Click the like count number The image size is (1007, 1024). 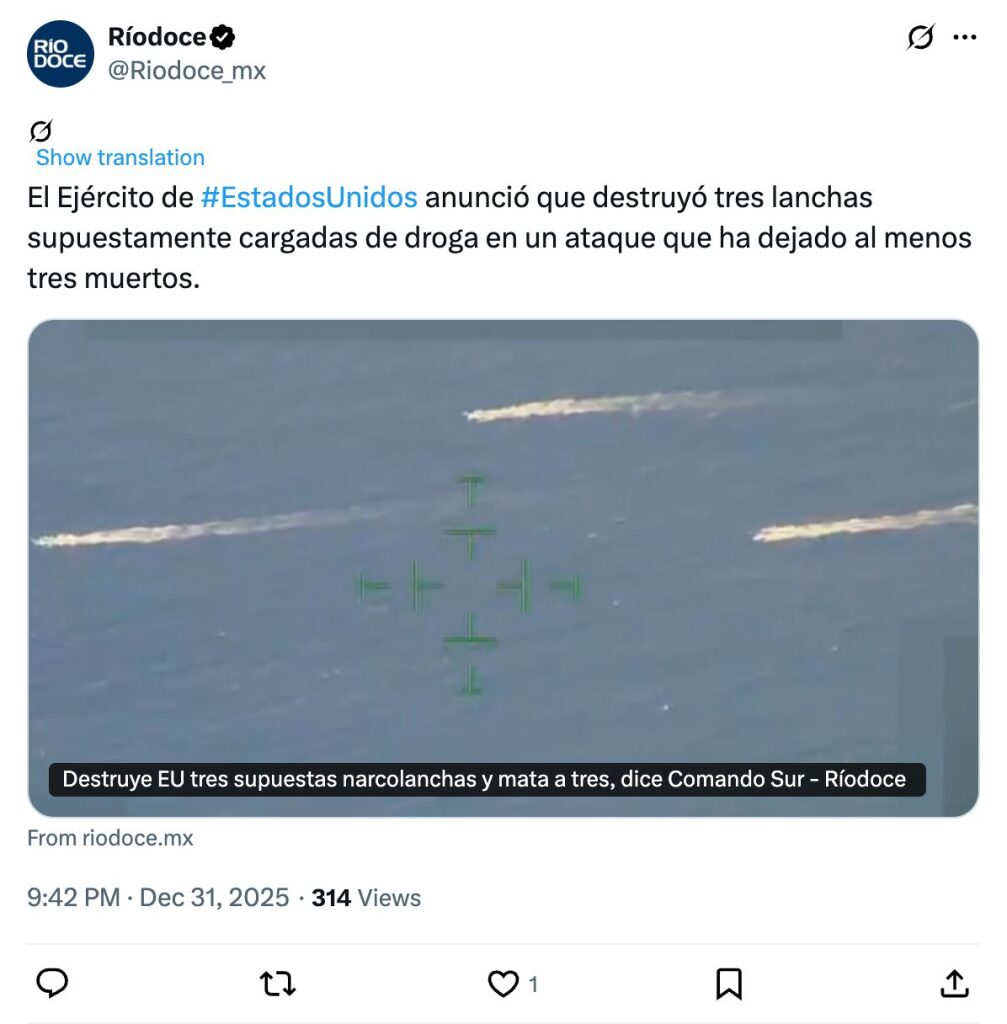[533, 984]
